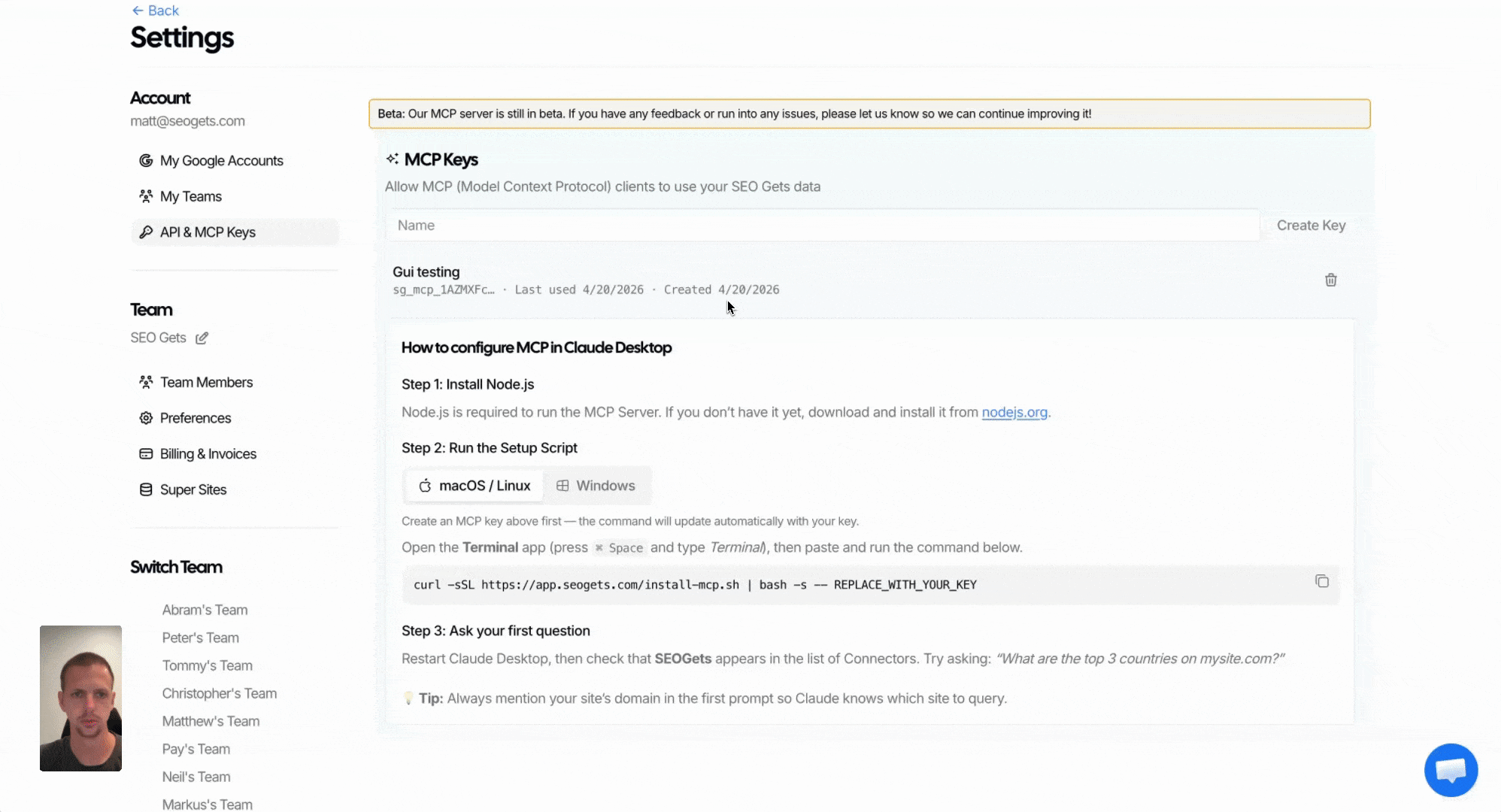Focus the key Name input field
The image size is (1501, 812).
(822, 226)
